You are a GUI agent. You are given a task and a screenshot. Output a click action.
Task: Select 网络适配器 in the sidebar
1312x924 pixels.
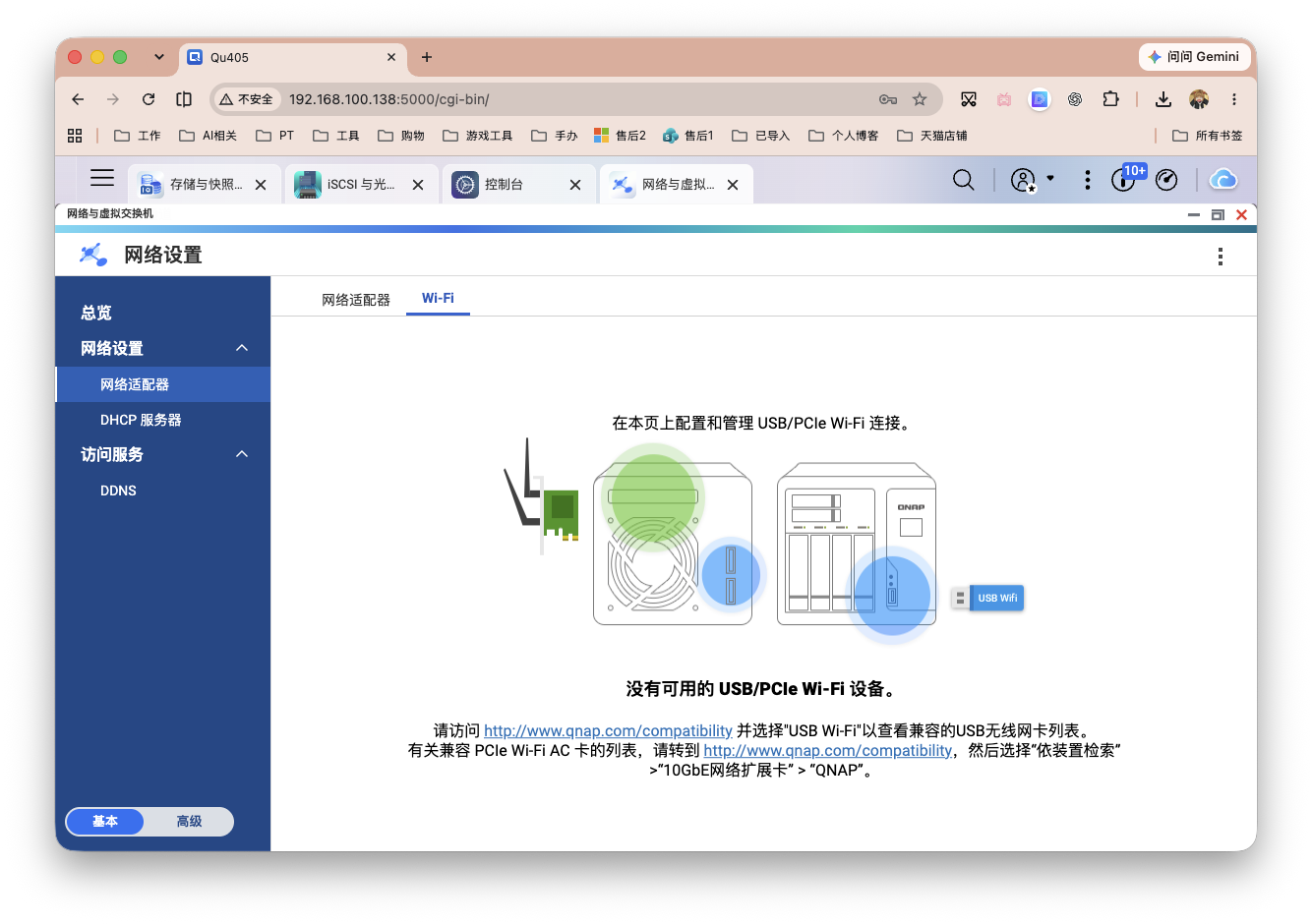[163, 384]
